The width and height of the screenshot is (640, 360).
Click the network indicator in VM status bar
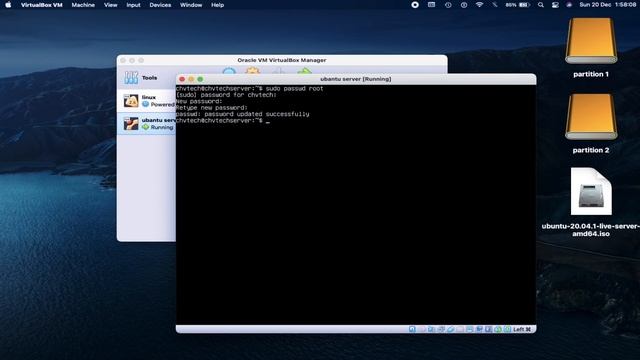[441, 329]
